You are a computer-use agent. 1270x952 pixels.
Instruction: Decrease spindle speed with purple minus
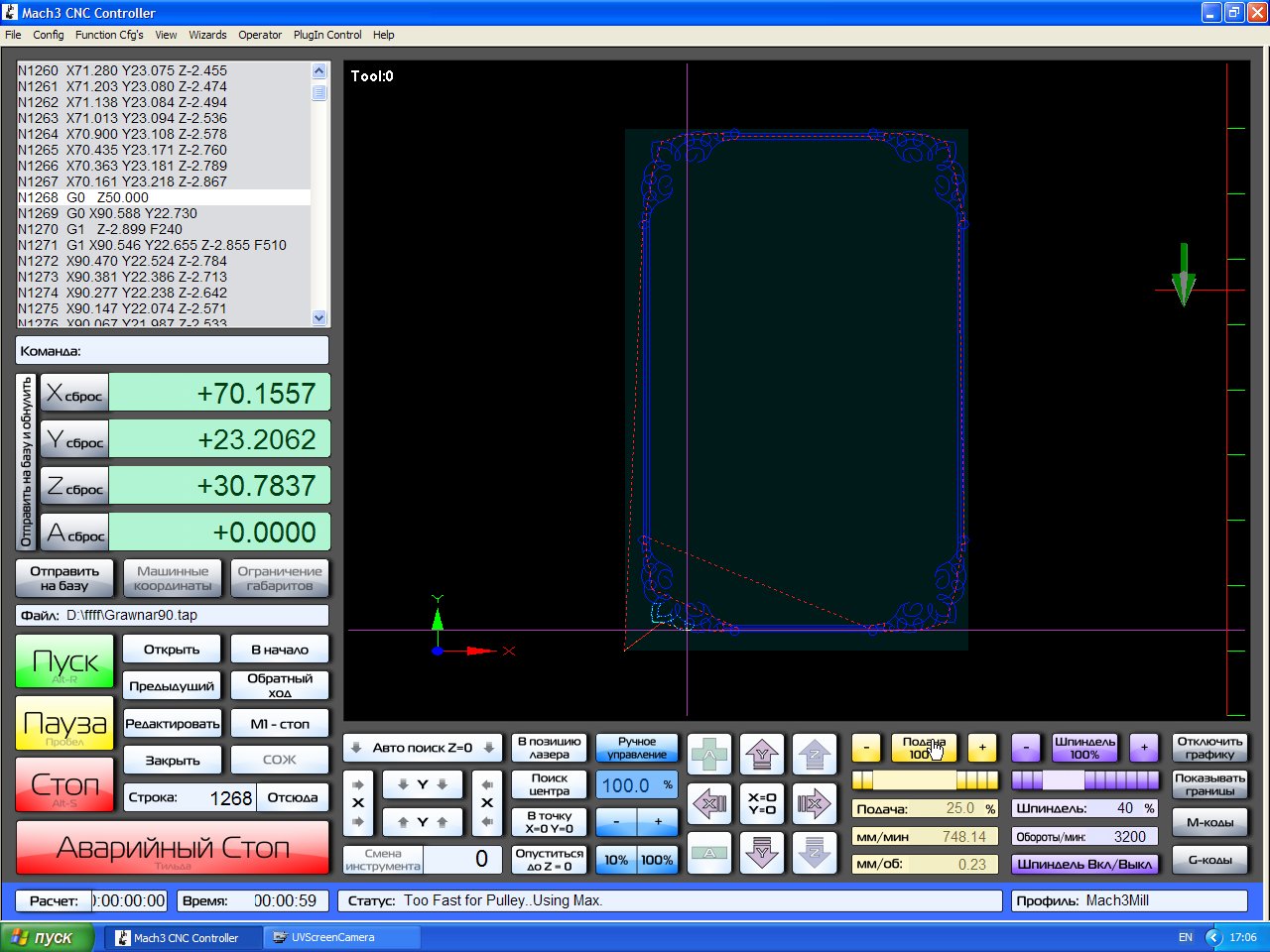1026,748
